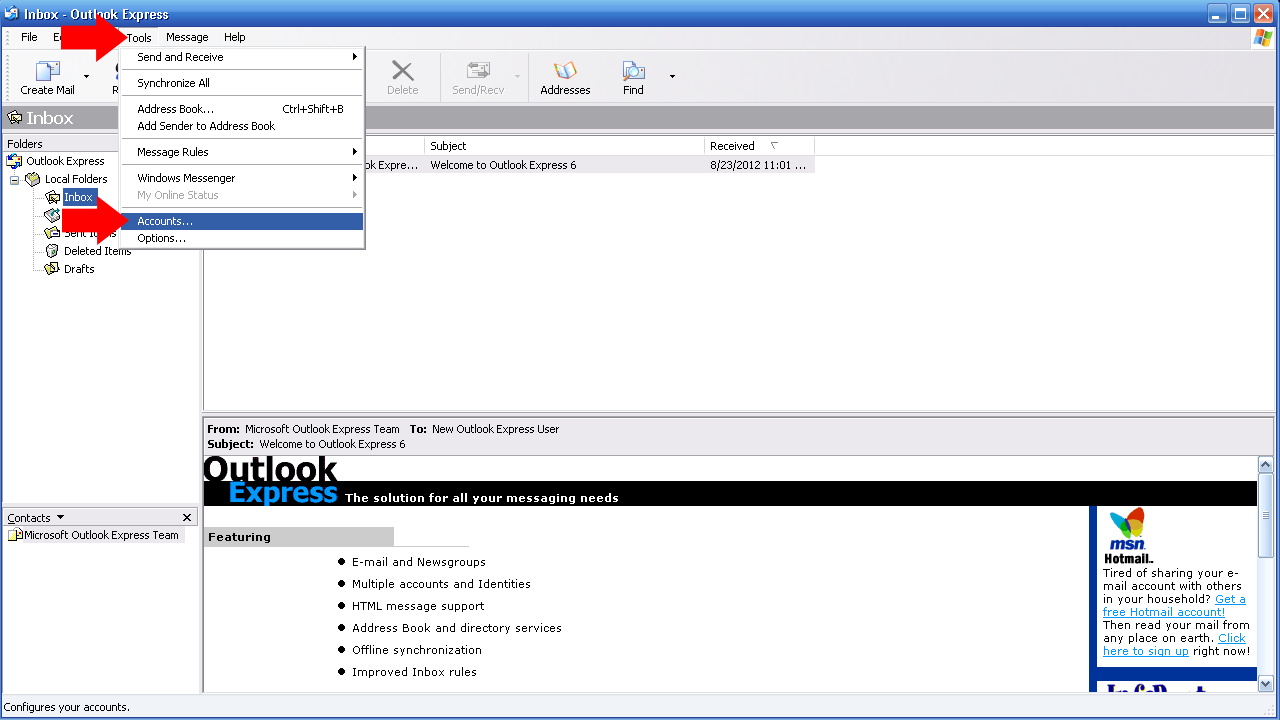
Task: Click the Inbox banner icon
Action: [15, 118]
